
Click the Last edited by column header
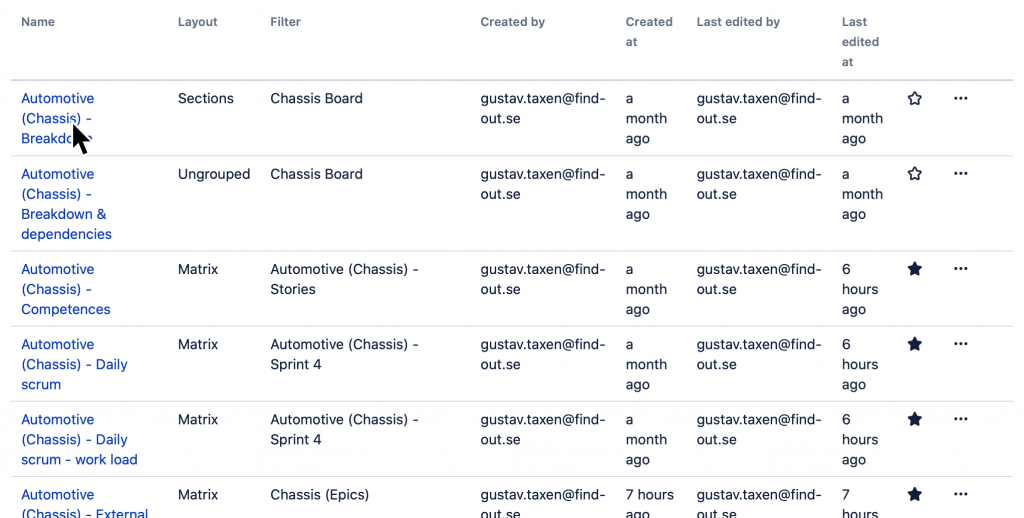click(x=738, y=22)
